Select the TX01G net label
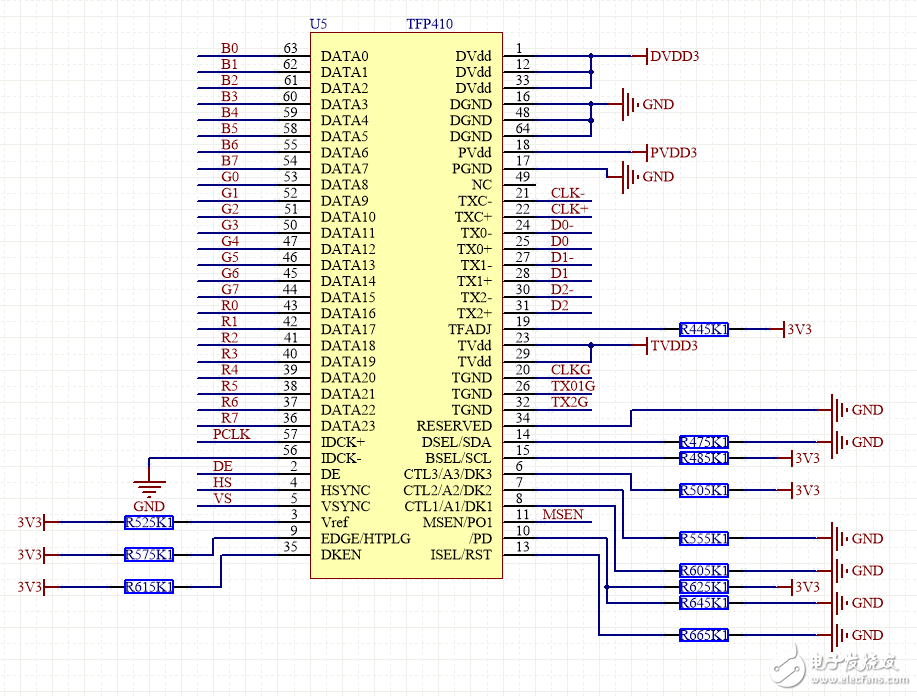 click(x=573, y=386)
